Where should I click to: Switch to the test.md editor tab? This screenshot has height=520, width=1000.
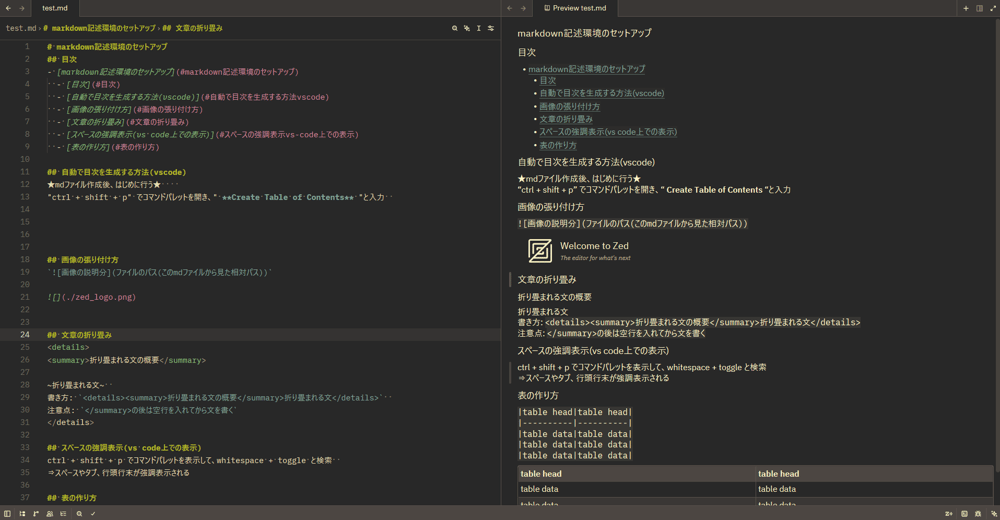[55, 8]
